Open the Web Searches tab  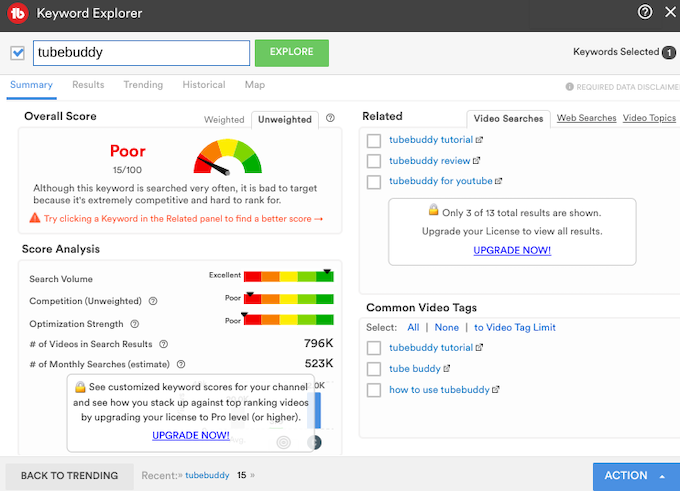(586, 118)
